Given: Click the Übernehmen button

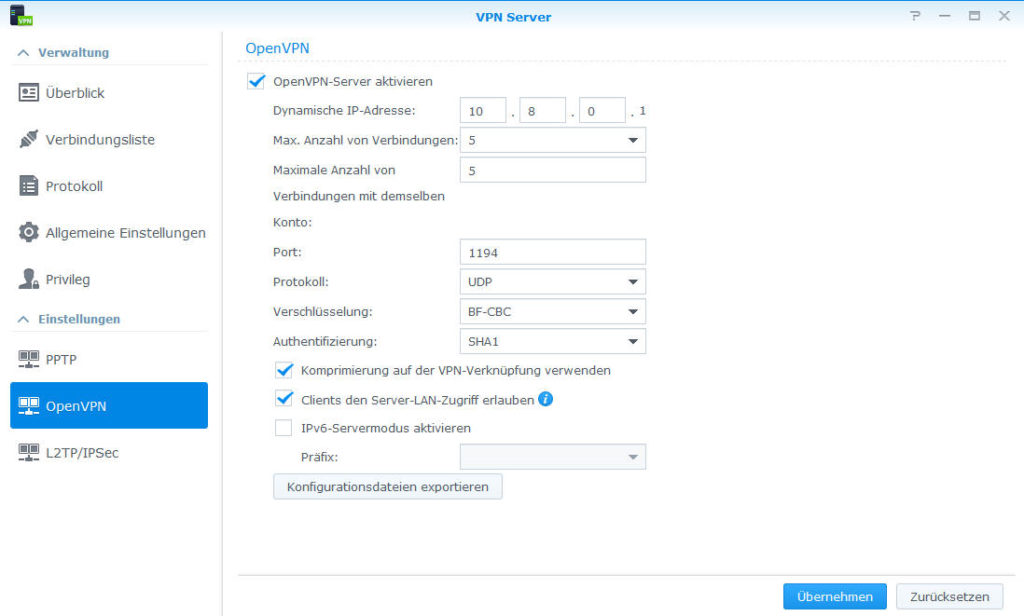Looking at the screenshot, I should pos(835,596).
